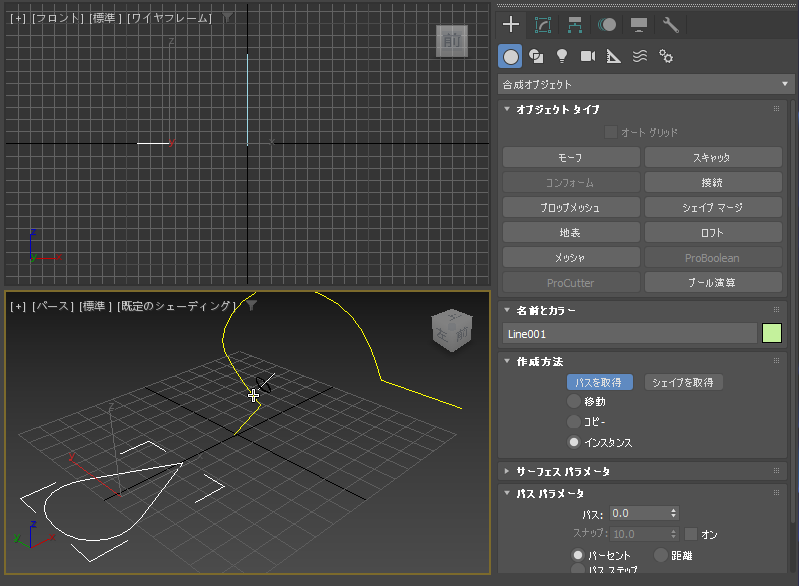Click the モーフ button
The width and height of the screenshot is (799, 586).
[571, 157]
